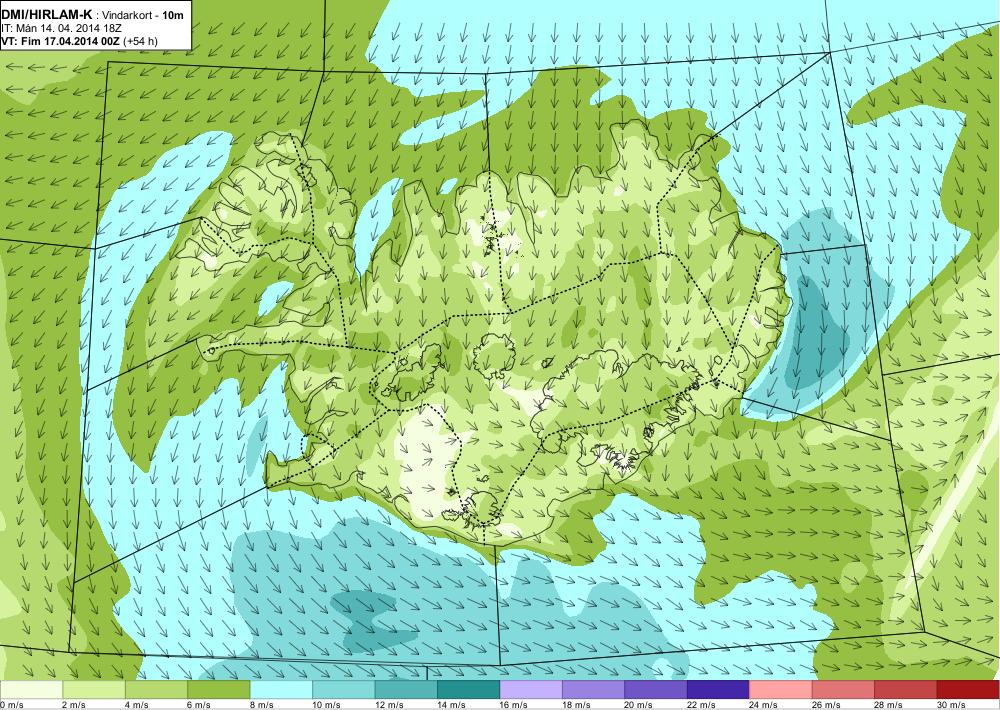Click the "0 m/s" legend label
The height and width of the screenshot is (710, 1000).
(x=12, y=705)
